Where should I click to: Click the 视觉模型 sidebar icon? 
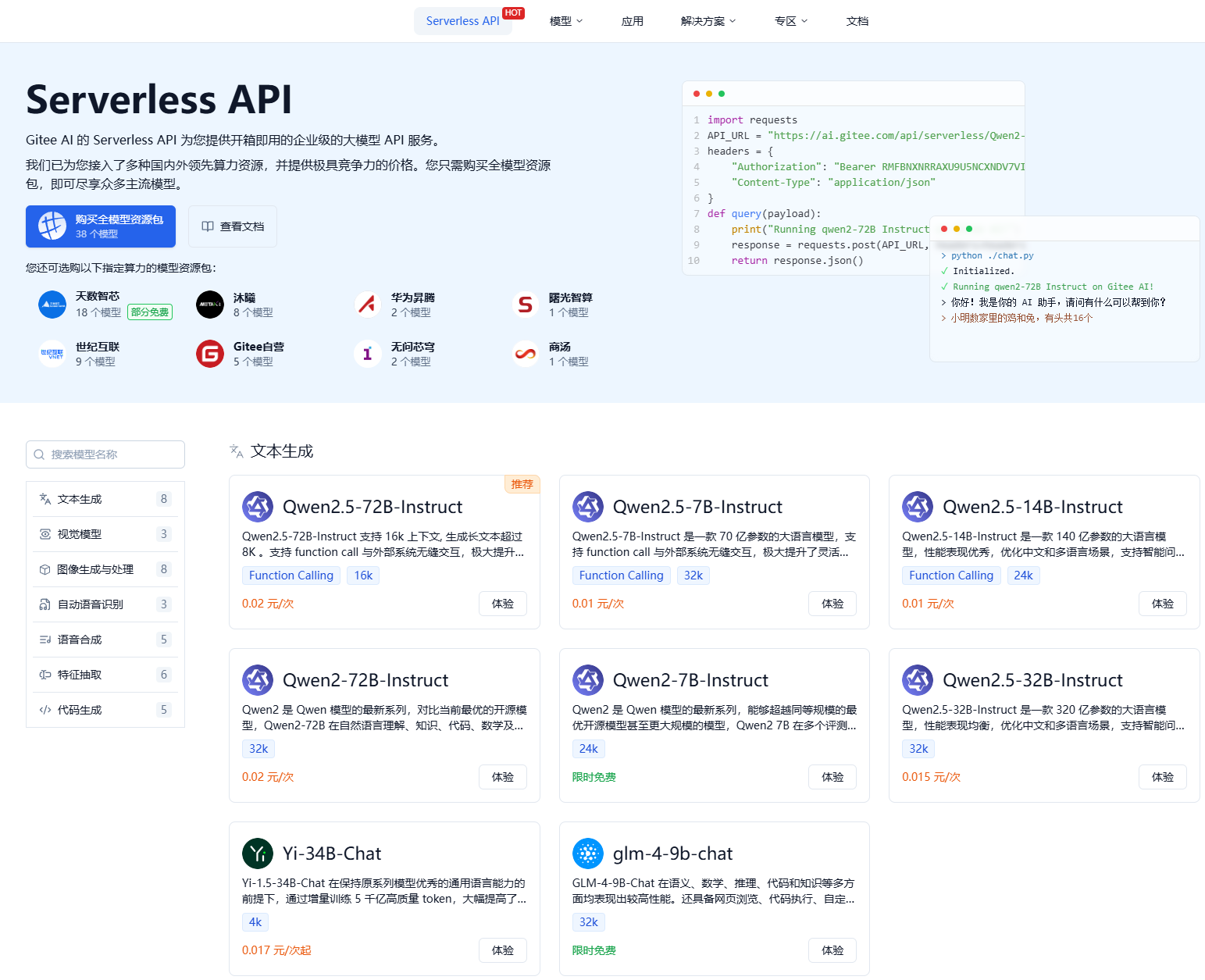click(x=45, y=534)
